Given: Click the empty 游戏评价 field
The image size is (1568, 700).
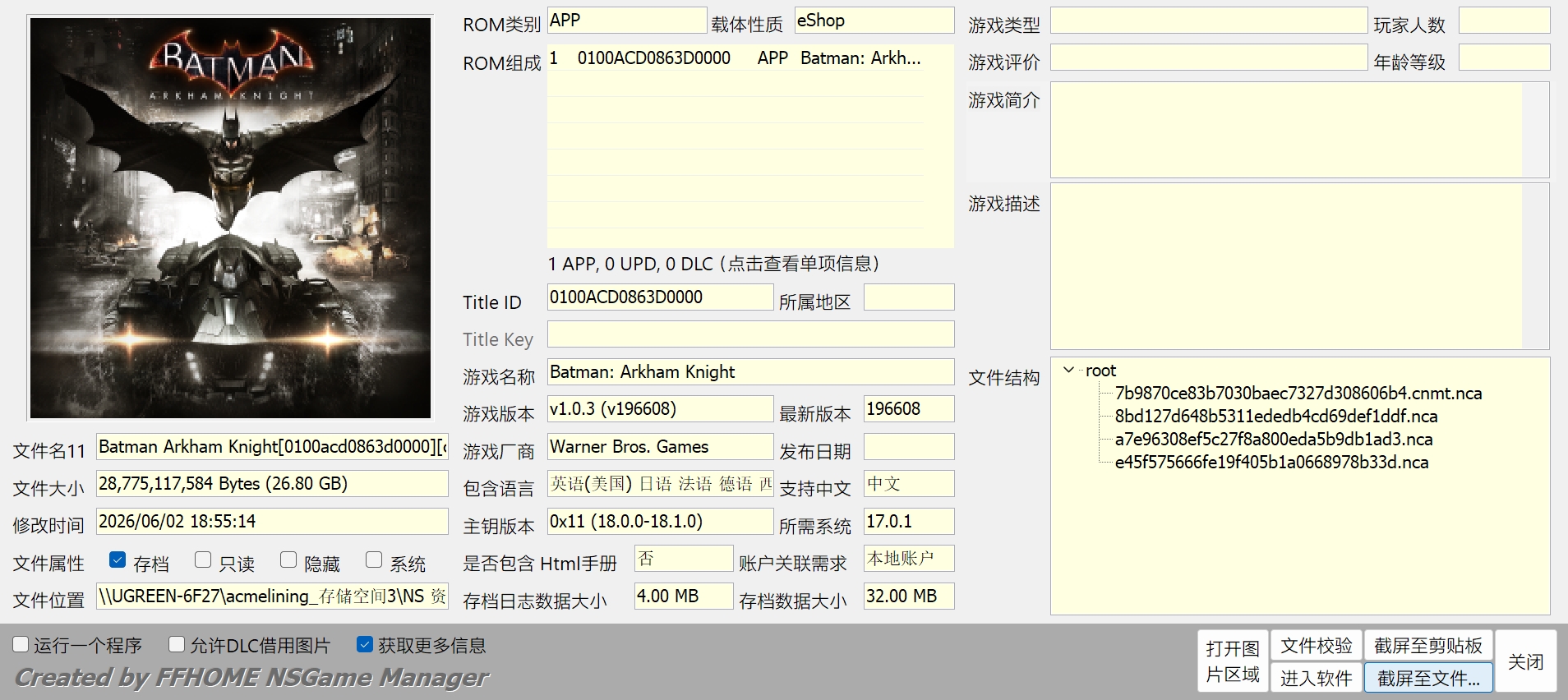Looking at the screenshot, I should [x=1209, y=58].
